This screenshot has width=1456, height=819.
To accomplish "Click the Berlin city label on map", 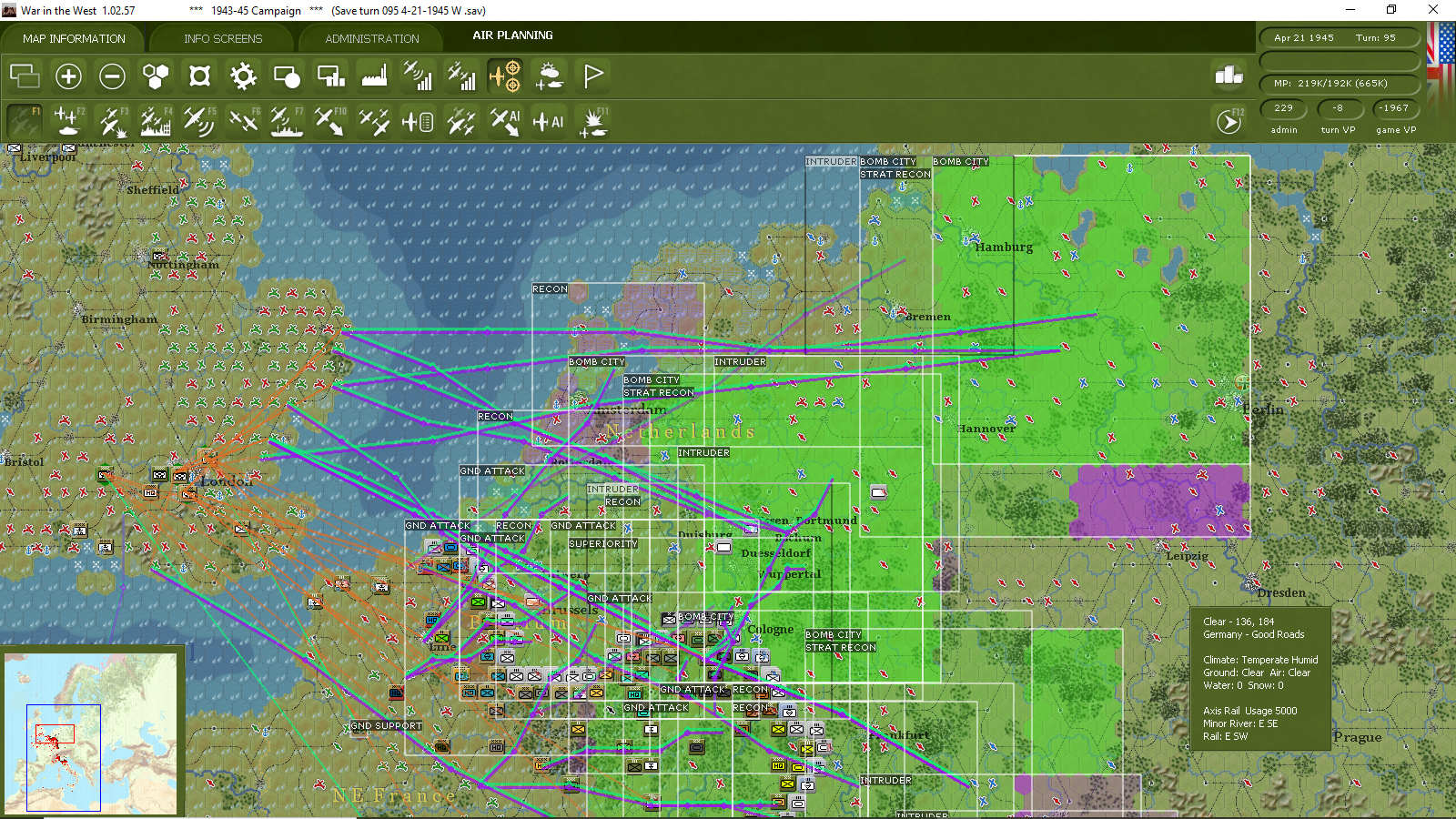I will [1263, 409].
